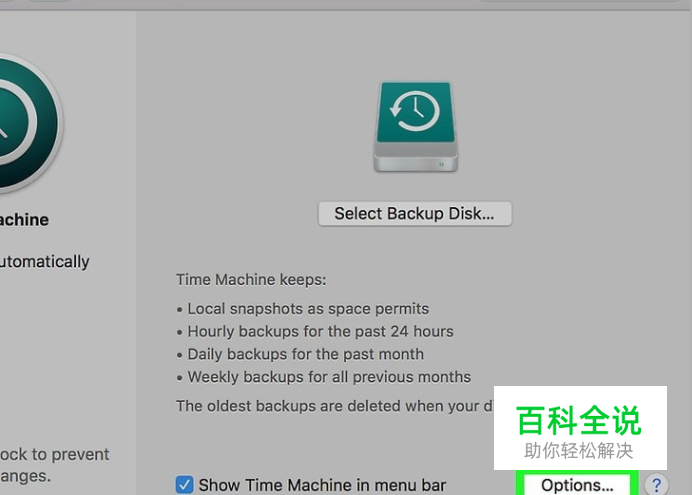This screenshot has height=495, width=692.
Task: Click the Select Backup Disk button
Action: [x=415, y=214]
